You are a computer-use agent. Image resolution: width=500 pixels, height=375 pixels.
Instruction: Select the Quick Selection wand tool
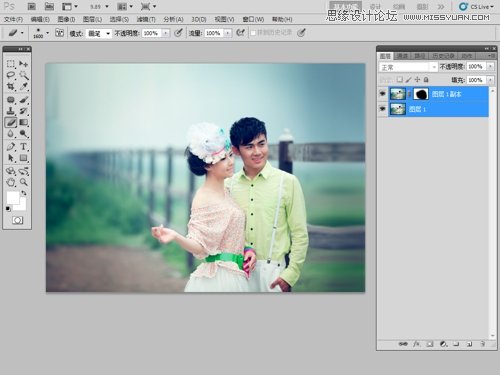pyautogui.click(x=23, y=75)
